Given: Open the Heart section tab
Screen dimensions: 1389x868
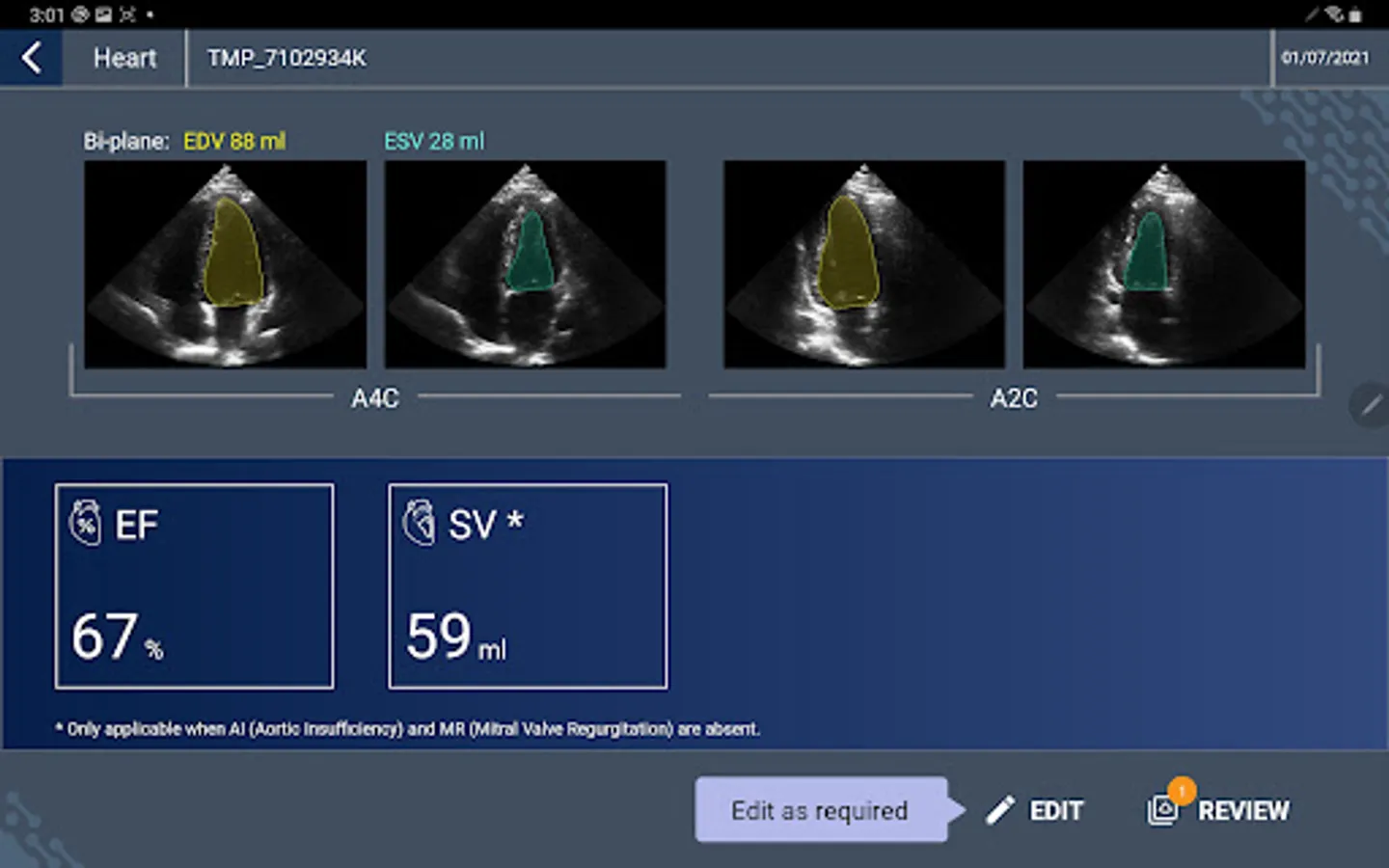Looking at the screenshot, I should (124, 58).
